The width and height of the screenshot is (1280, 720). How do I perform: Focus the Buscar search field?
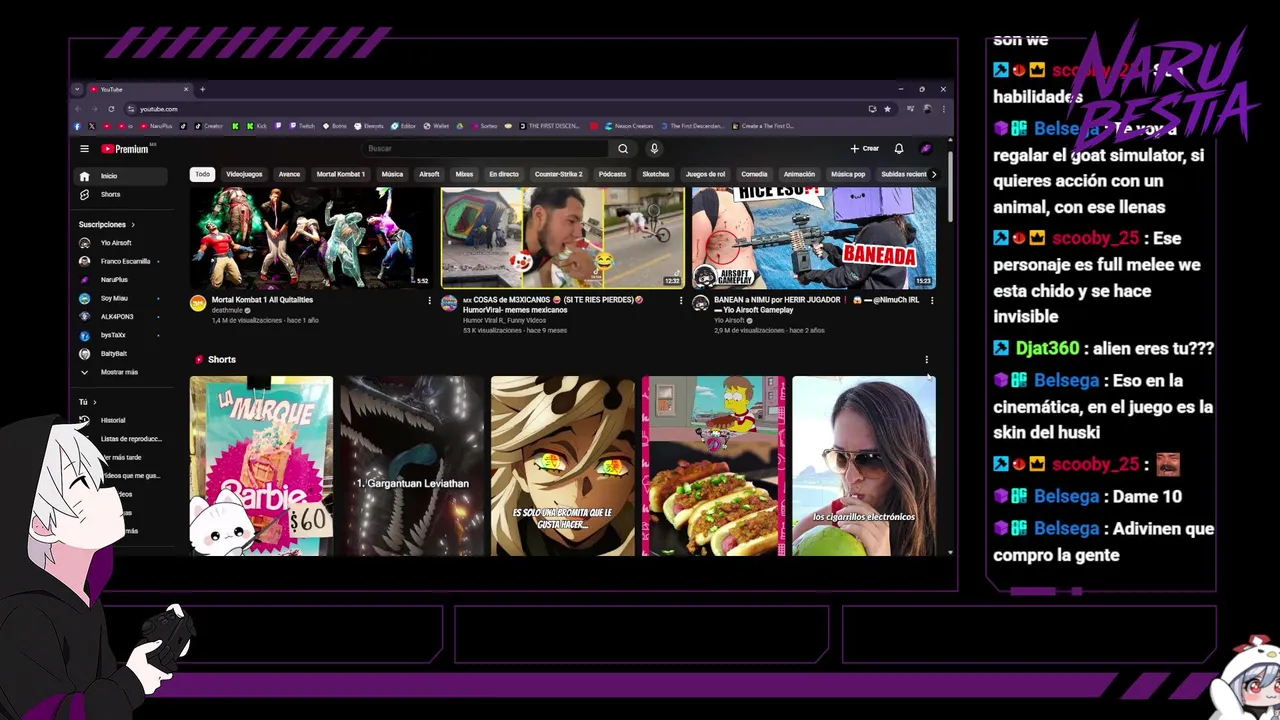[x=485, y=149]
